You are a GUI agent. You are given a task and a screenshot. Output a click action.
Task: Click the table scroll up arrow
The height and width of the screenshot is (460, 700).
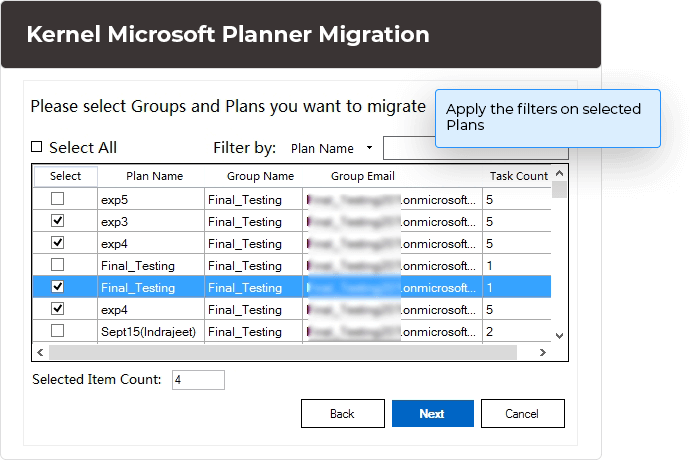click(x=559, y=173)
